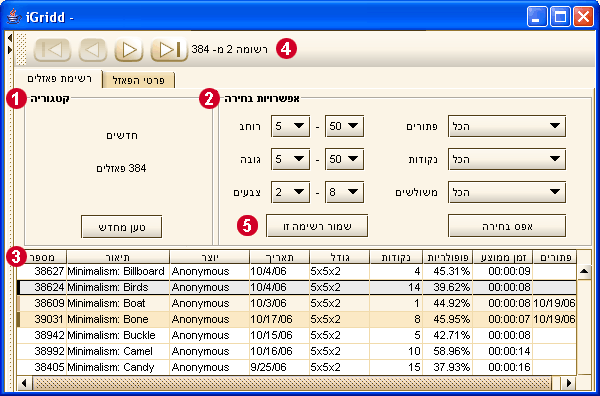Jump to the last record

tap(169, 50)
